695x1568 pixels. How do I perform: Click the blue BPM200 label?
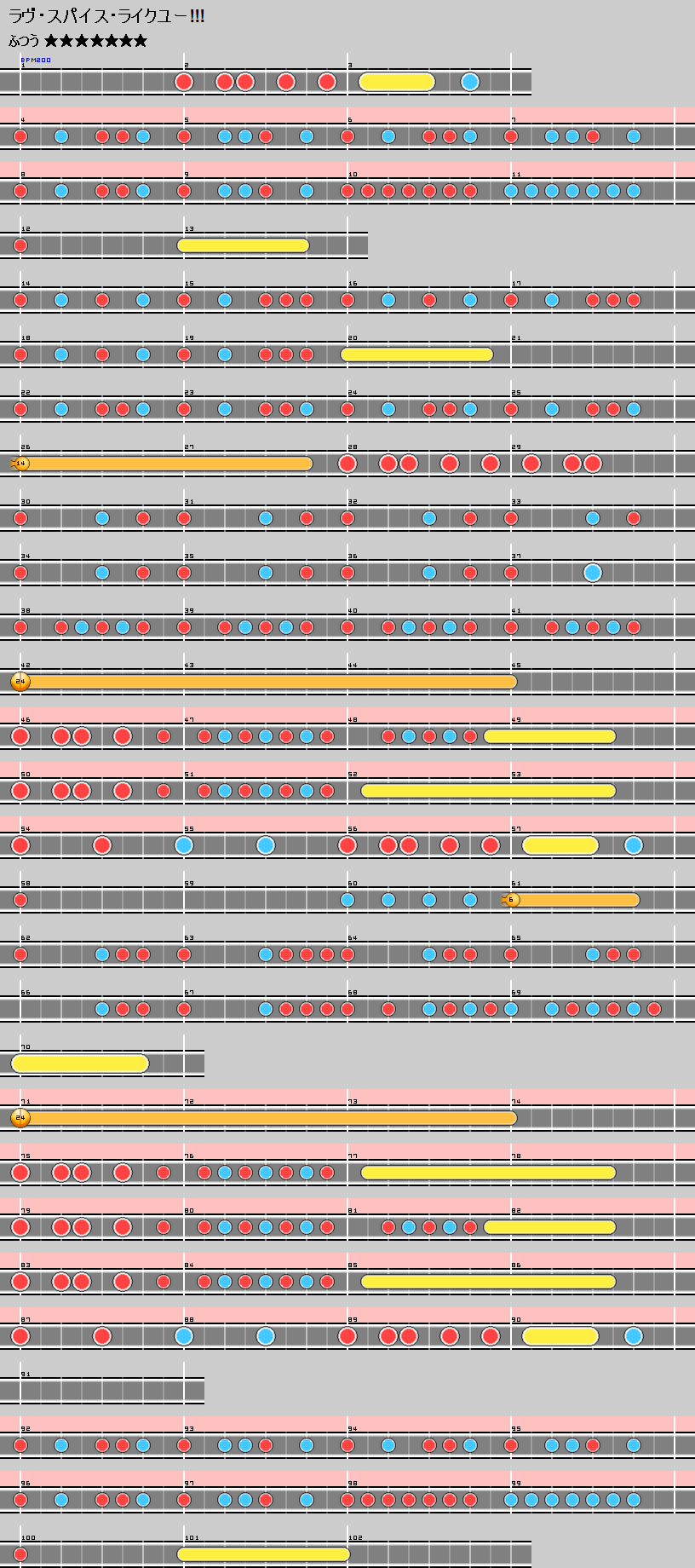point(36,61)
